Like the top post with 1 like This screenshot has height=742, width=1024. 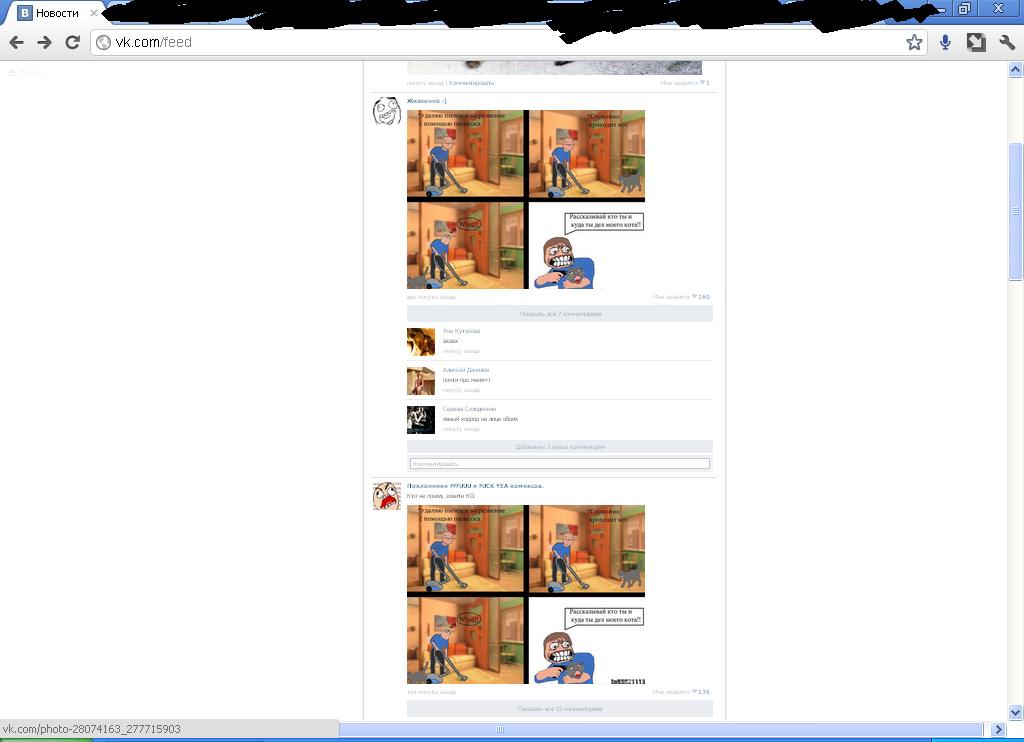[x=685, y=83]
